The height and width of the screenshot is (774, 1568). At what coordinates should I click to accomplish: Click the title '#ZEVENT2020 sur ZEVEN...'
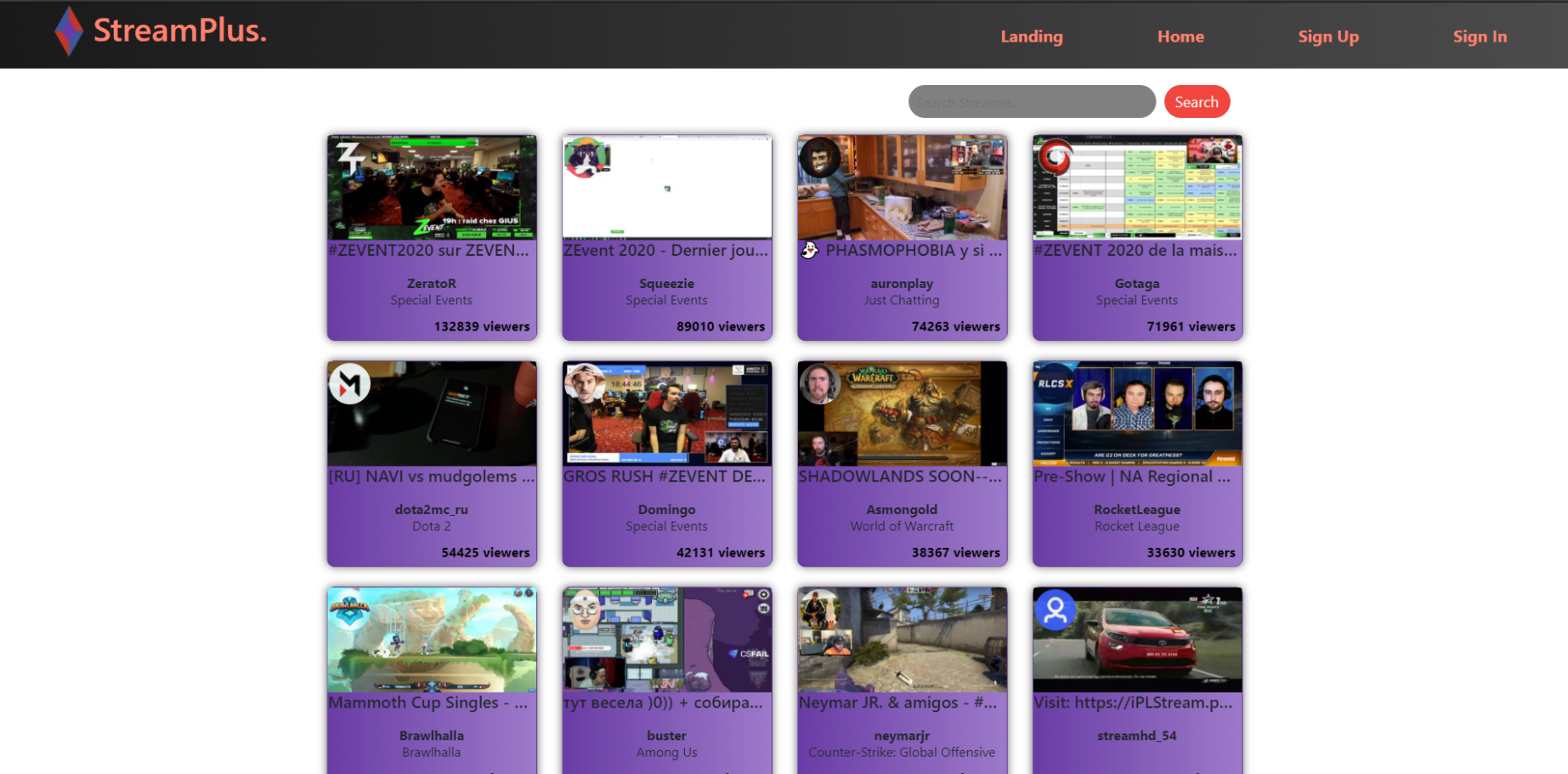pos(429,250)
